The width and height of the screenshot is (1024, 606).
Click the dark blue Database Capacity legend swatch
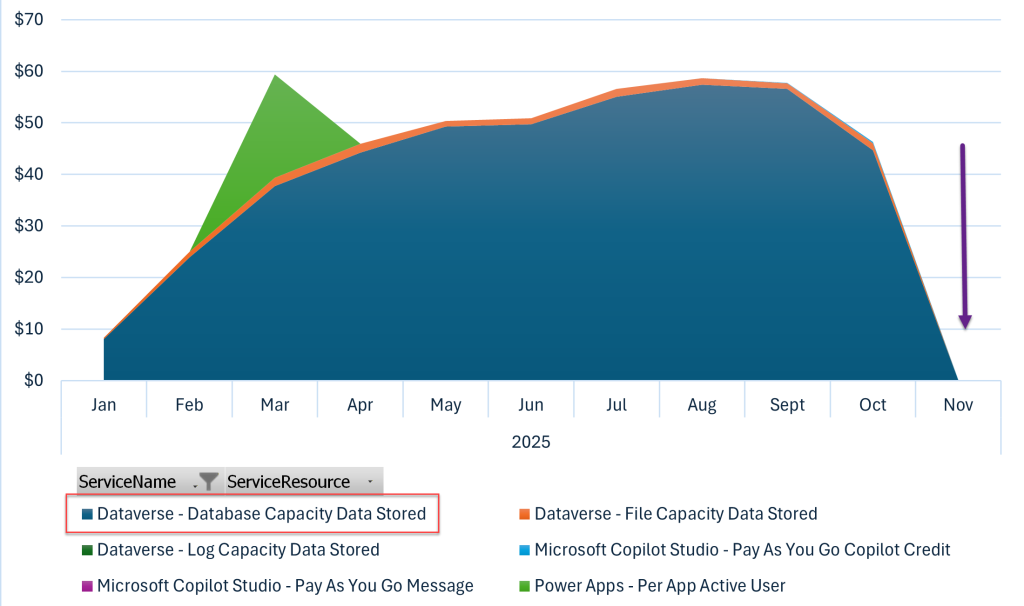pyautogui.click(x=87, y=515)
